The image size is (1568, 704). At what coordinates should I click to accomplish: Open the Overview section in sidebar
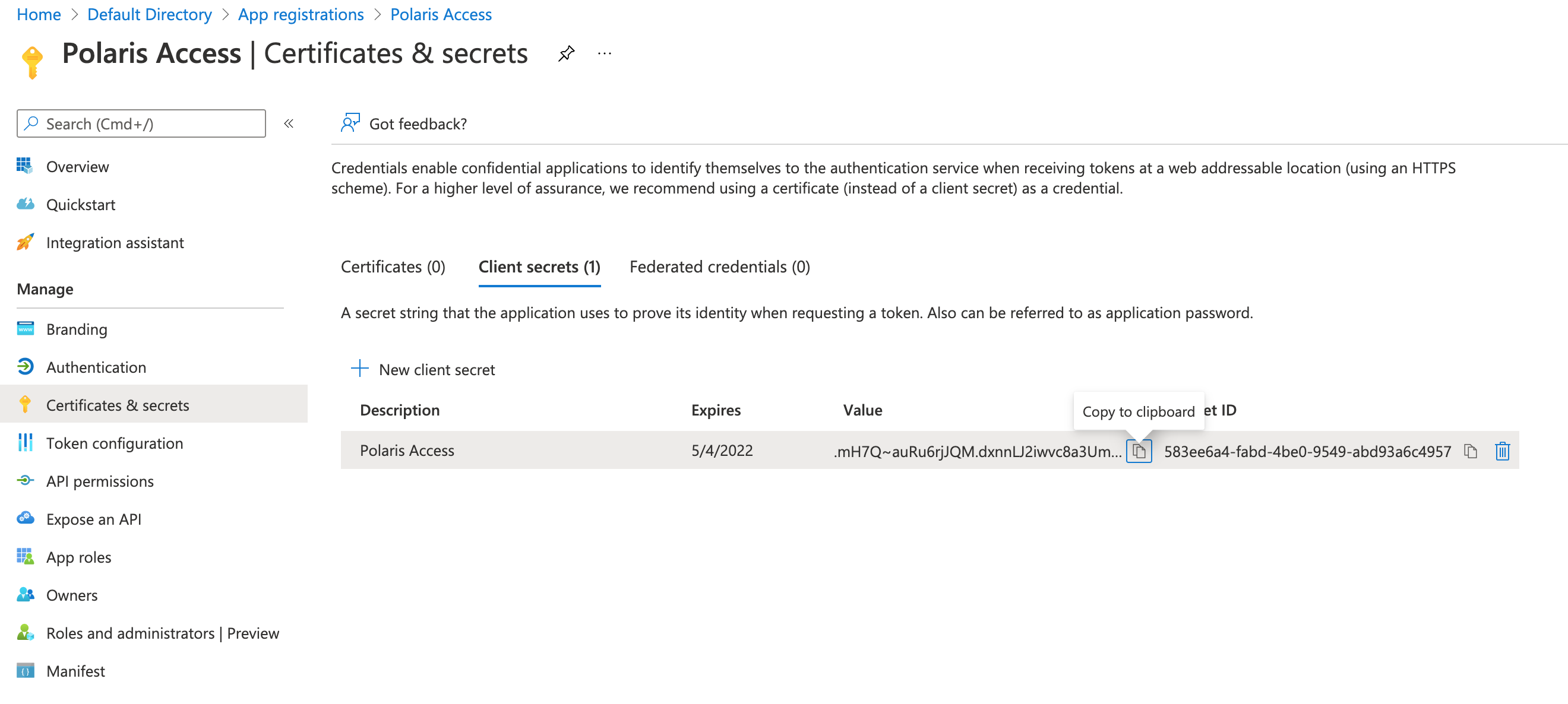(78, 166)
